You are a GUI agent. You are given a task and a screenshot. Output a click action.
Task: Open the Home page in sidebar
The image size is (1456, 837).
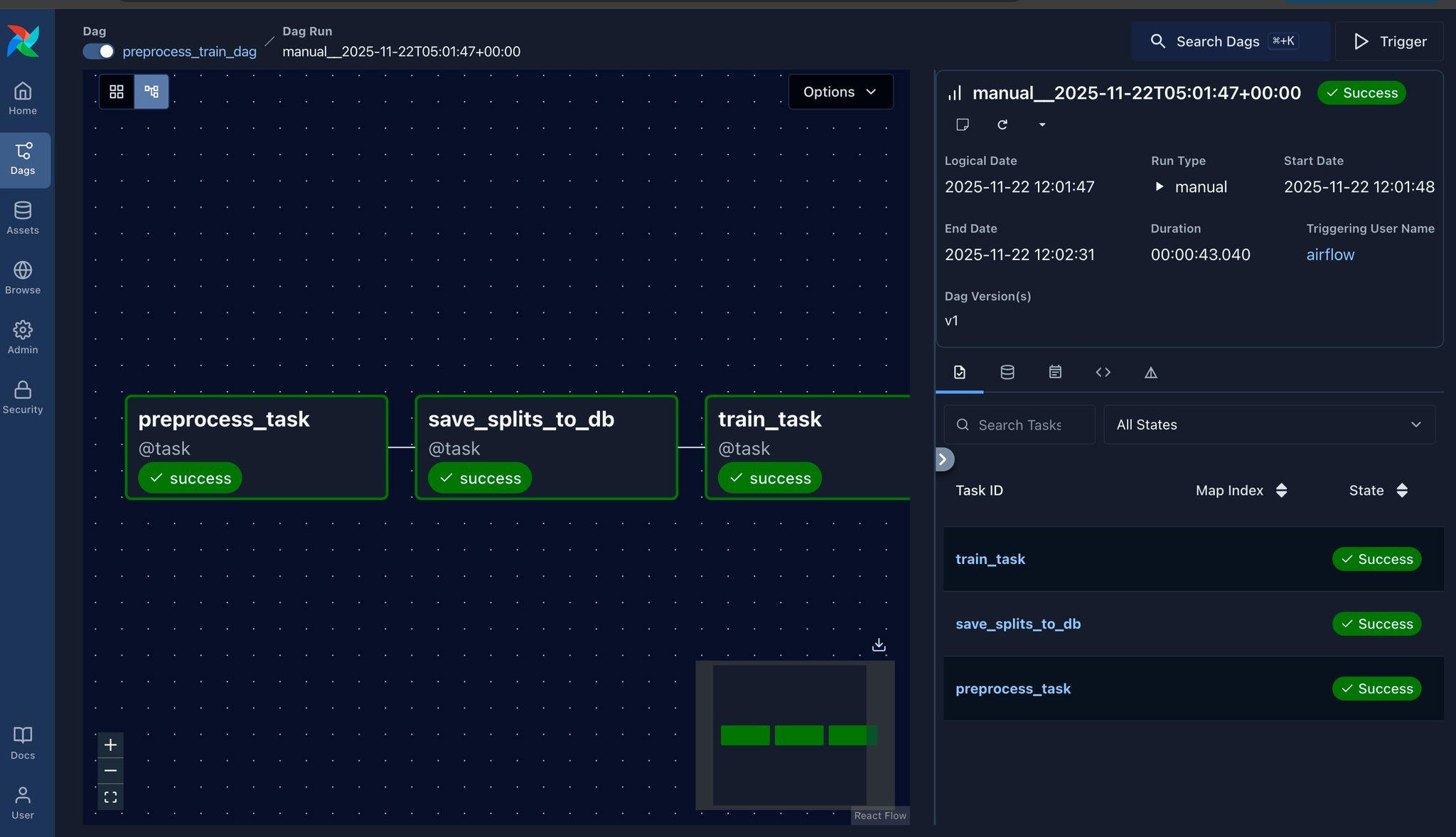coord(23,98)
